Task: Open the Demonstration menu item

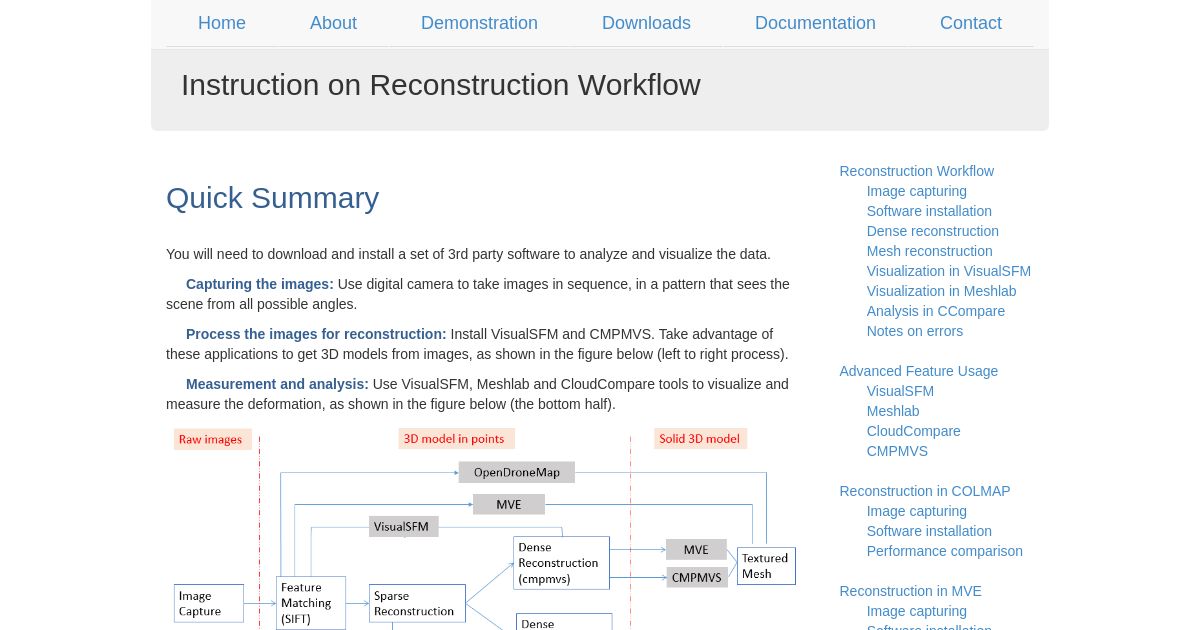Action: (x=479, y=23)
